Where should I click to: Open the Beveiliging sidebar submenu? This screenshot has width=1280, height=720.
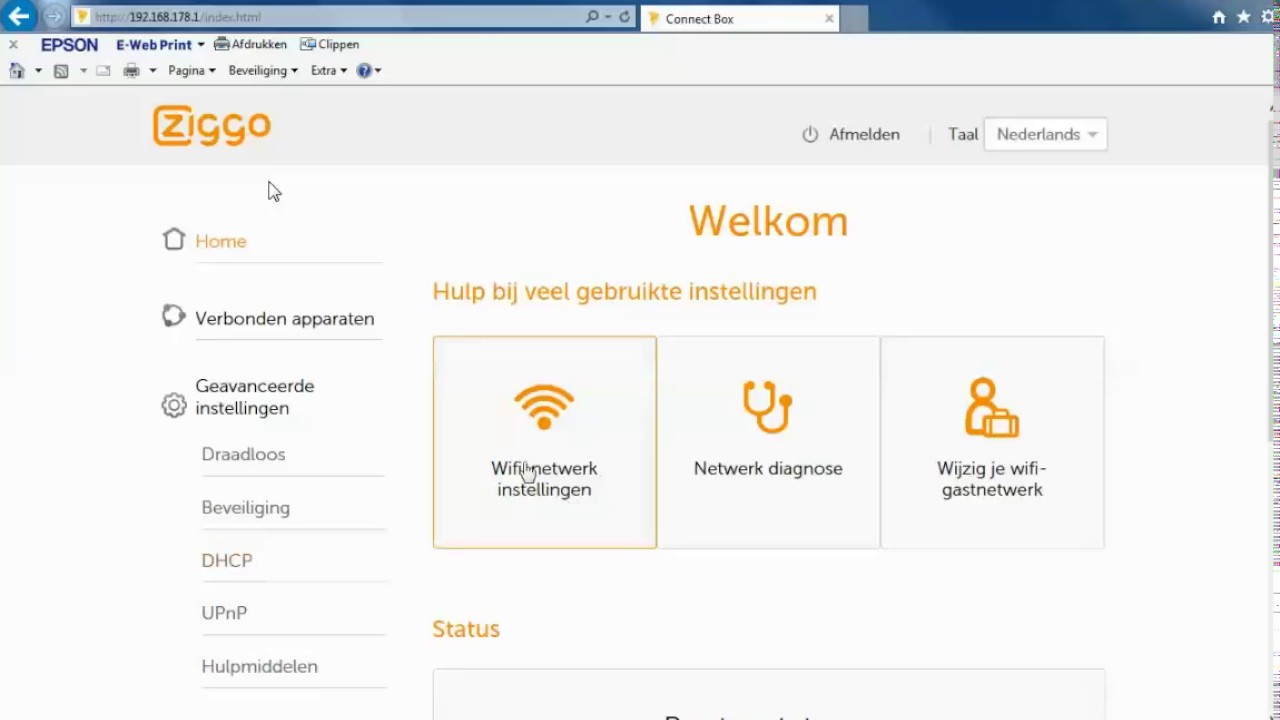coord(245,507)
